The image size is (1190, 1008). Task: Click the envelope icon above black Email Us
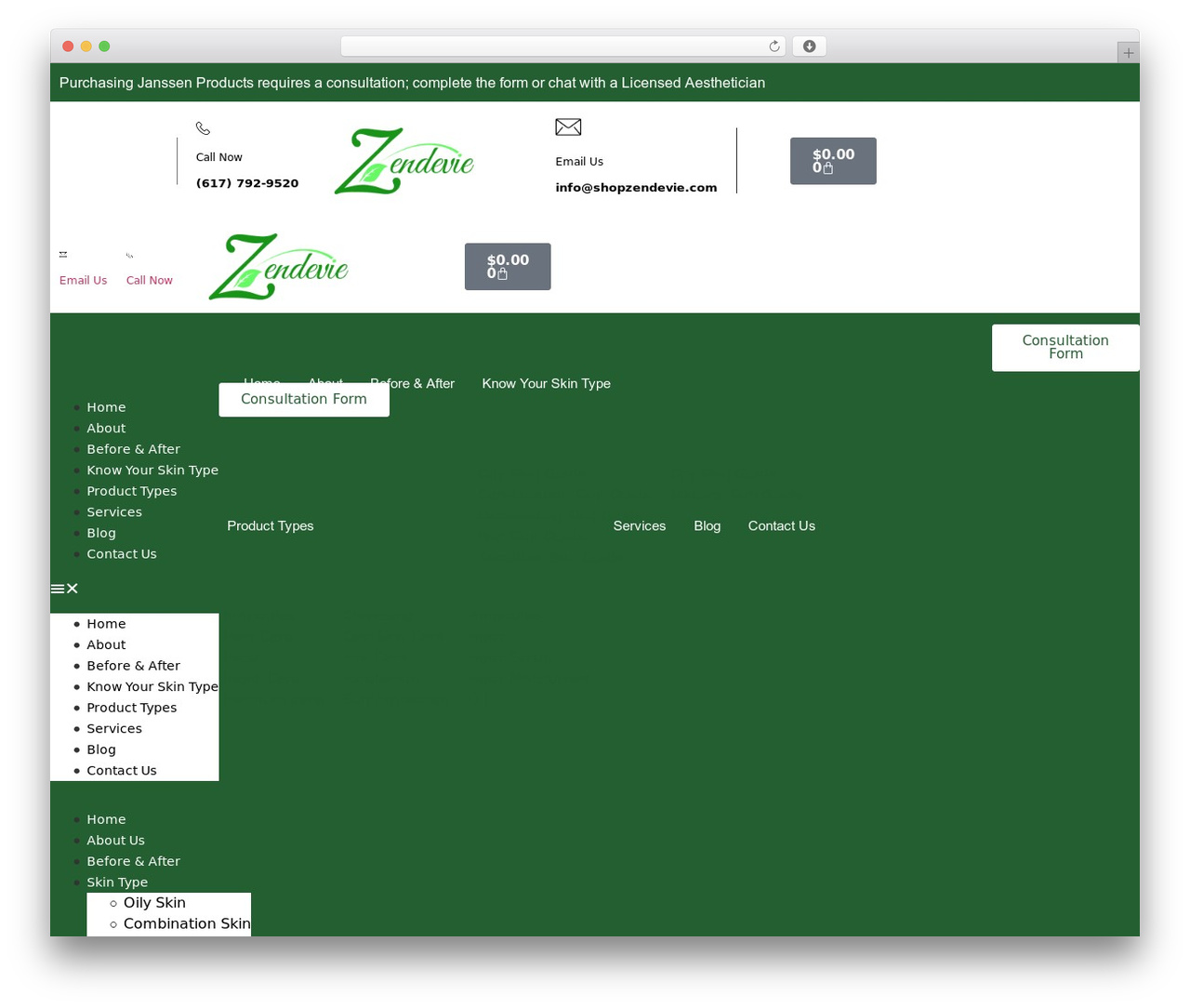coord(568,127)
